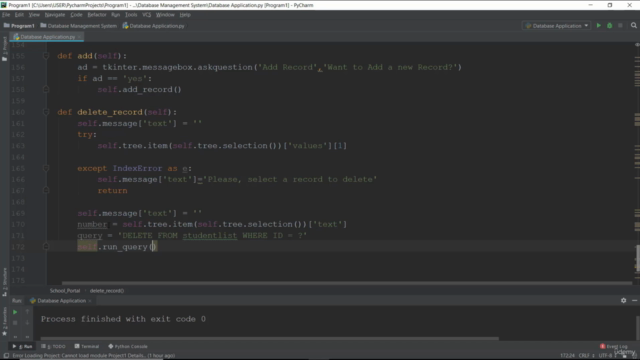This screenshot has height=360, width=640.
Task: Open the Window menu
Action: pyautogui.click(x=165, y=15)
